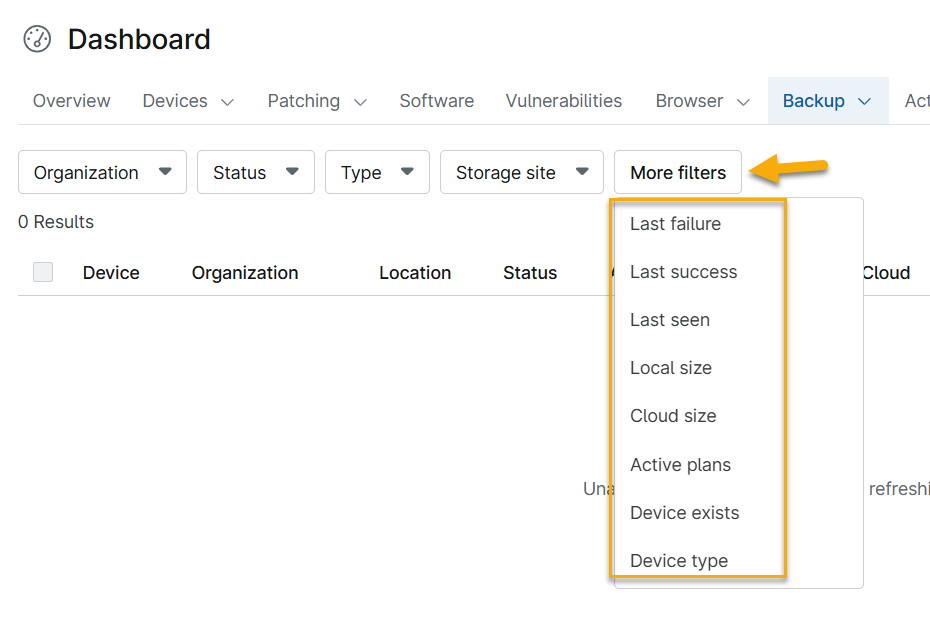Expand the Type filter dropdown

point(377,172)
